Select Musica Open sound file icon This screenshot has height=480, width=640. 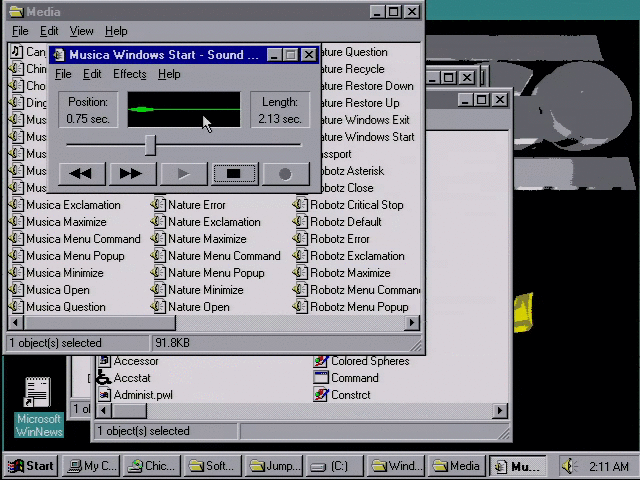pos(16,290)
